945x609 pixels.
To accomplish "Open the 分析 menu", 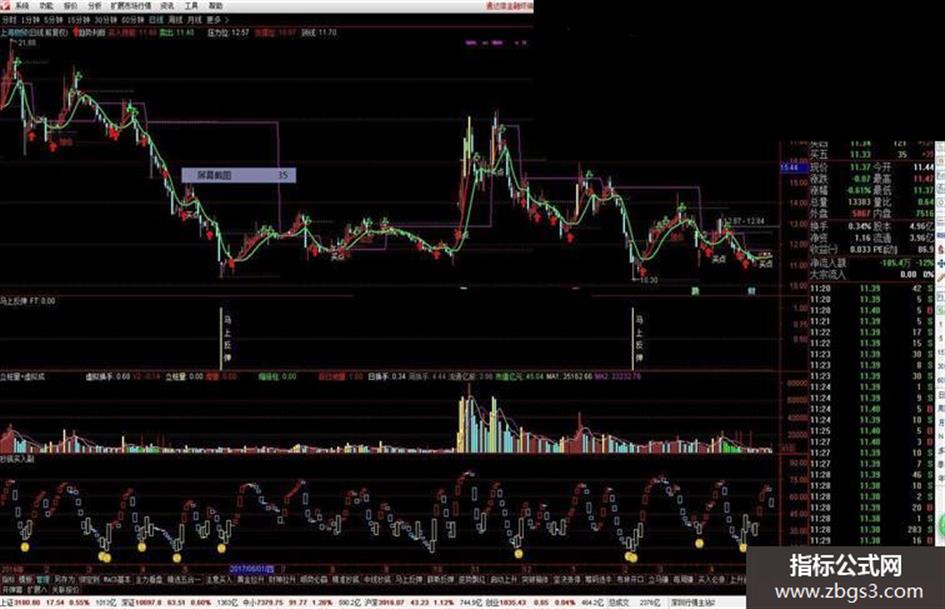I will pyautogui.click(x=95, y=5).
